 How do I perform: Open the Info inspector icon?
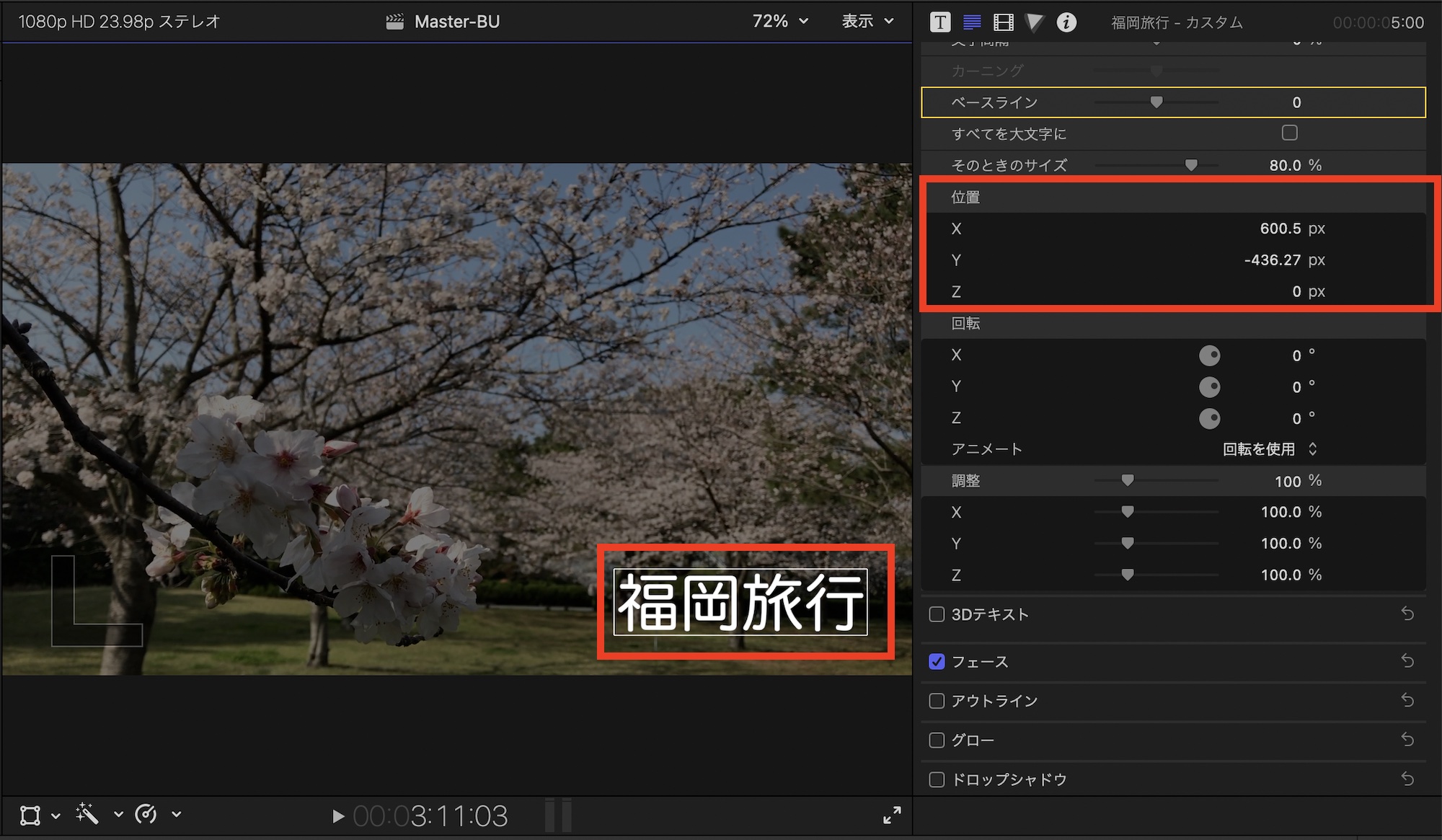(x=1066, y=22)
